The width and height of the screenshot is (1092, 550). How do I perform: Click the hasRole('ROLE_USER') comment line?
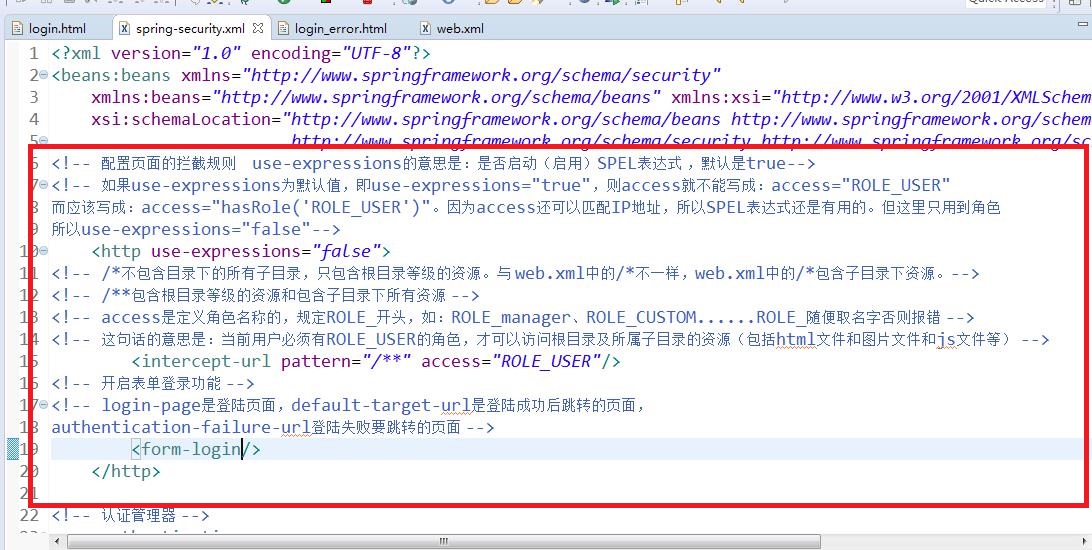(526, 207)
